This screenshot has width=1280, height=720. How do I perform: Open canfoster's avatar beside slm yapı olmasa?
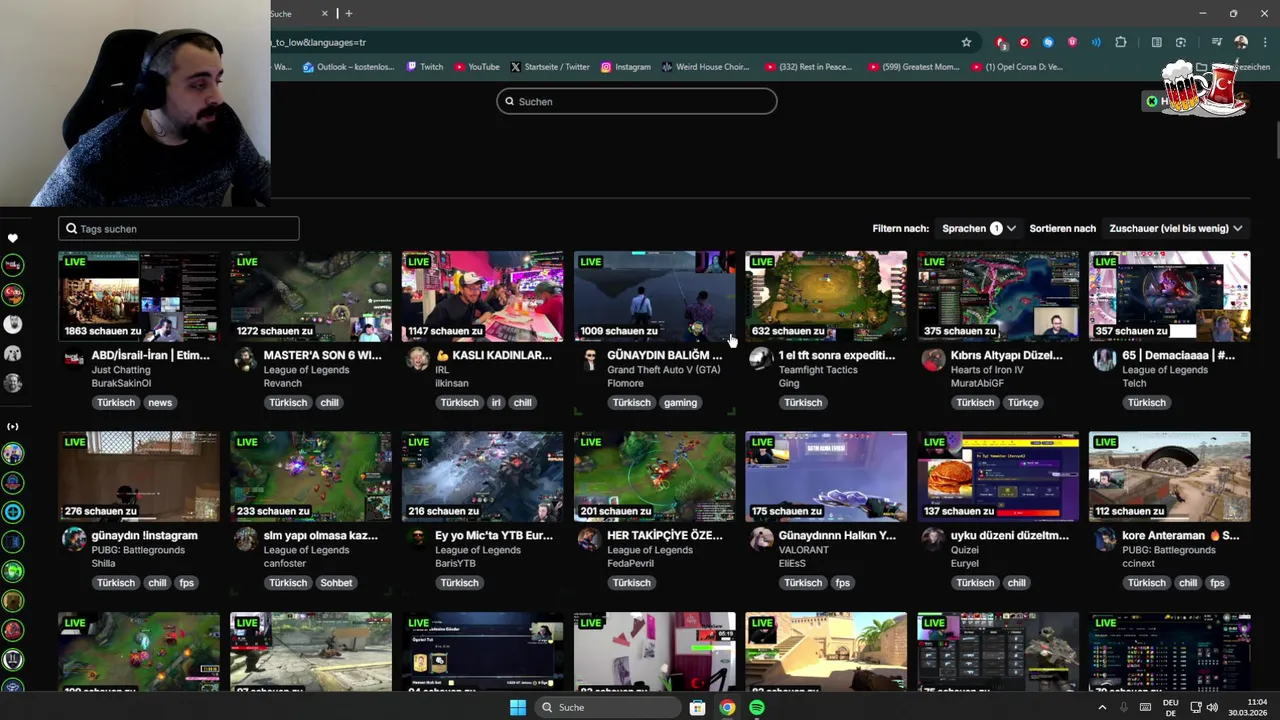[246, 539]
